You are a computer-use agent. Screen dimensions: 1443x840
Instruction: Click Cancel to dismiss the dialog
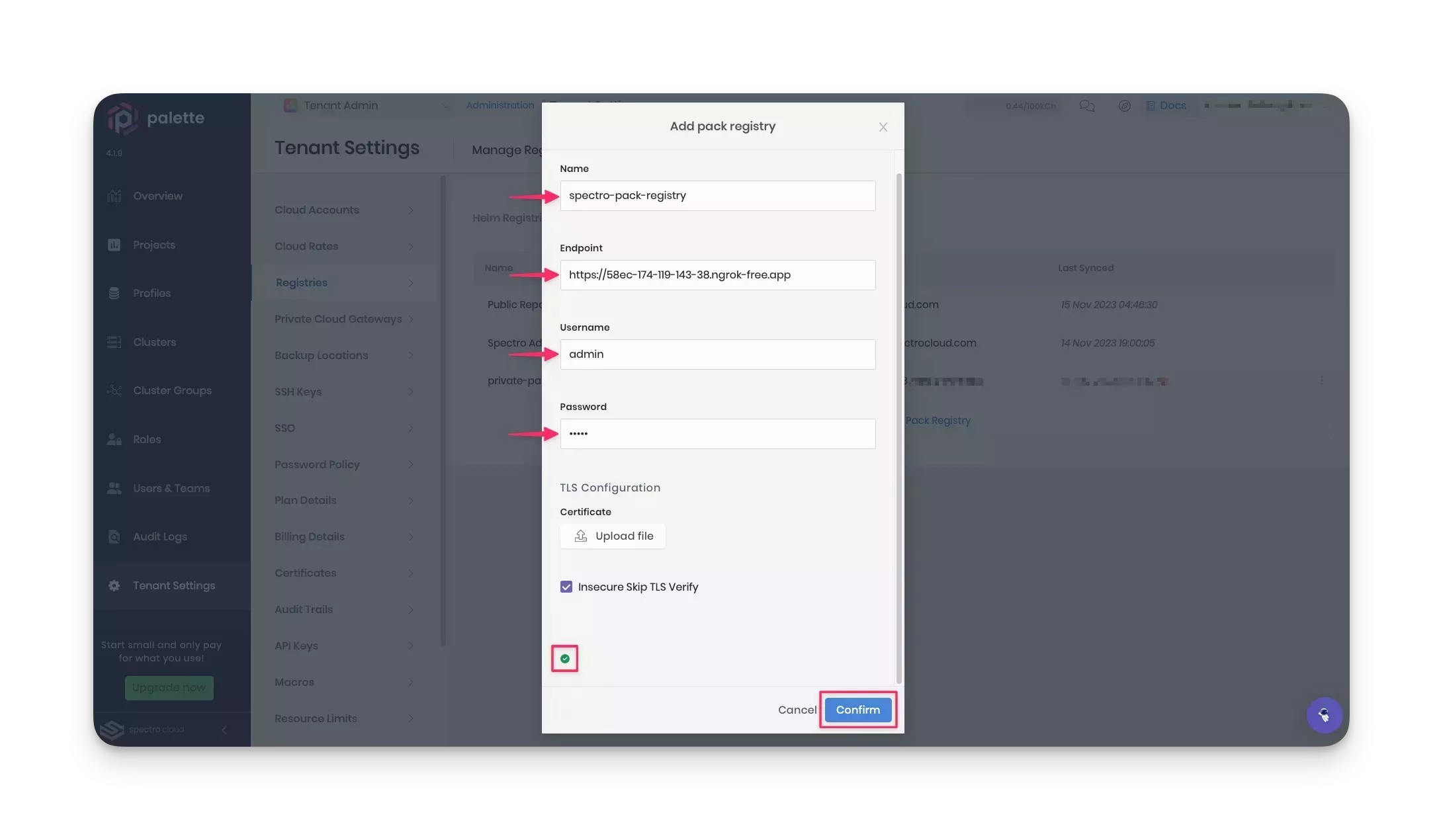coord(798,710)
